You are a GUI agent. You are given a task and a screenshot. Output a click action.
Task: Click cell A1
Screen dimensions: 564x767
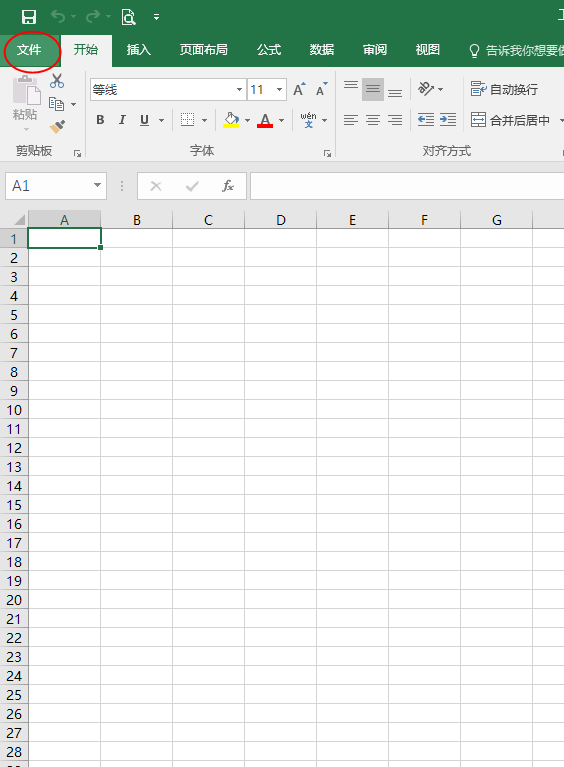point(65,238)
